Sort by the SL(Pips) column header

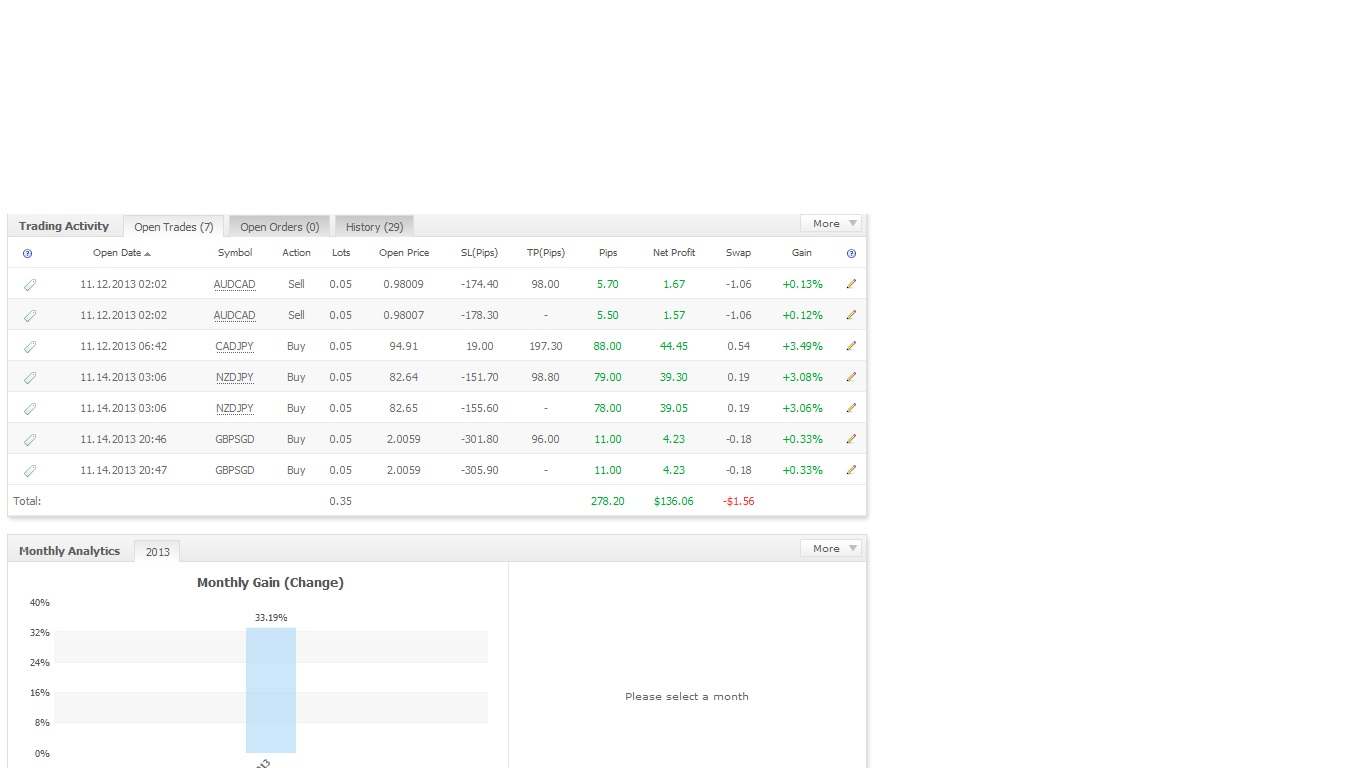click(479, 253)
